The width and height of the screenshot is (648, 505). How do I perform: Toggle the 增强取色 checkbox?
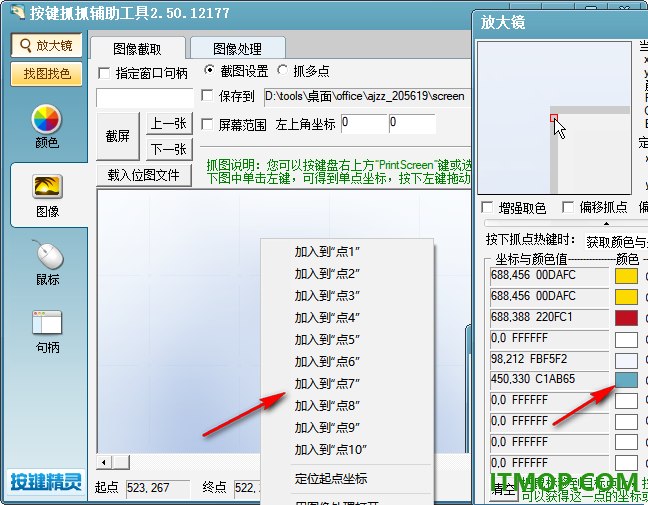pyautogui.click(x=487, y=207)
